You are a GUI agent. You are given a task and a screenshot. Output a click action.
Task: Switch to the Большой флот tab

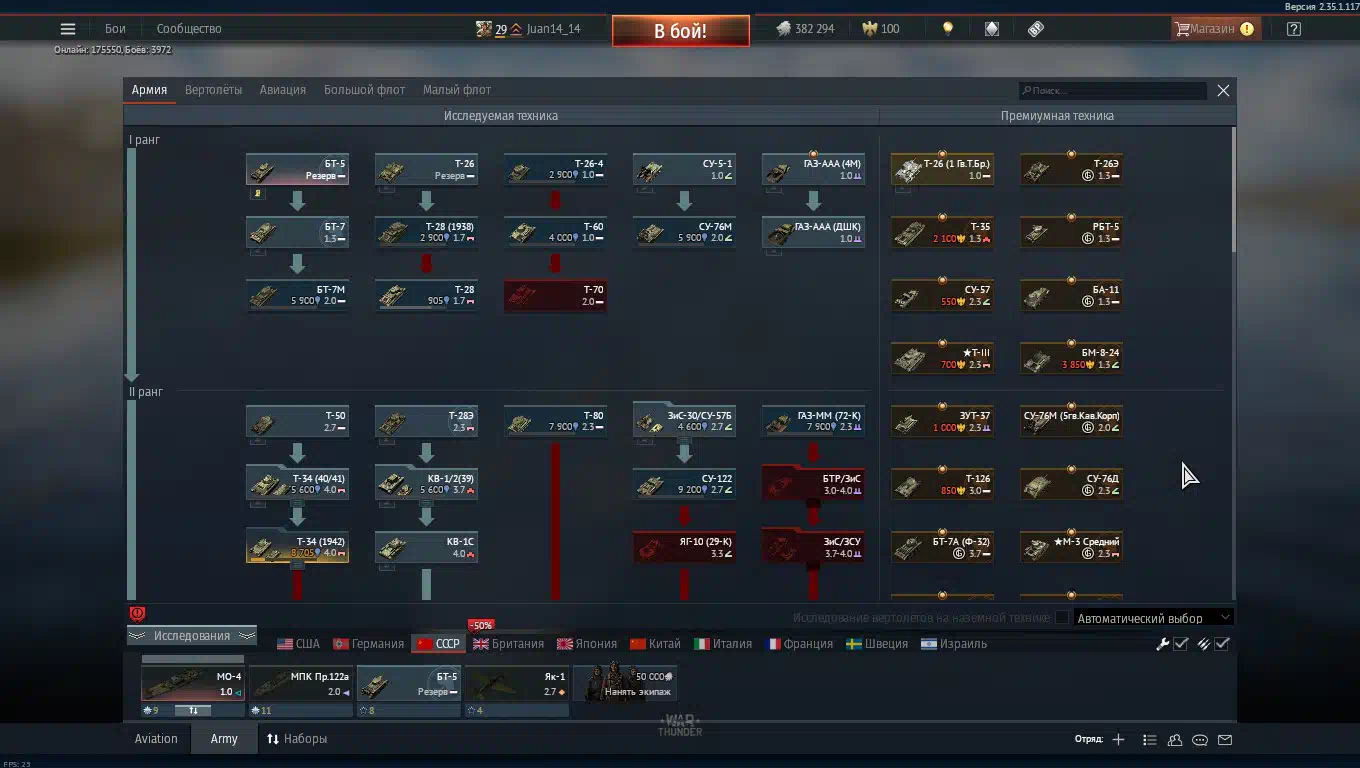[364, 90]
